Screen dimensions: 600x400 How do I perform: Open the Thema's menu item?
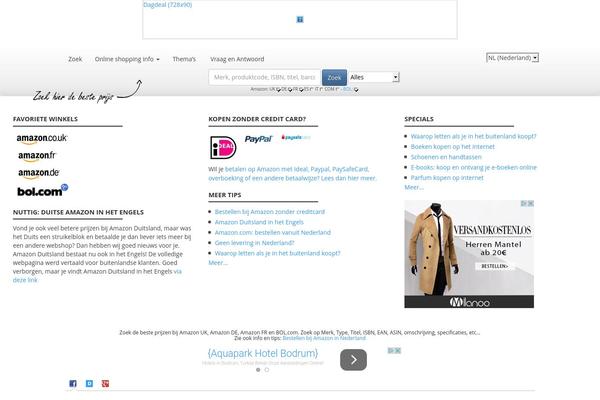pos(184,59)
